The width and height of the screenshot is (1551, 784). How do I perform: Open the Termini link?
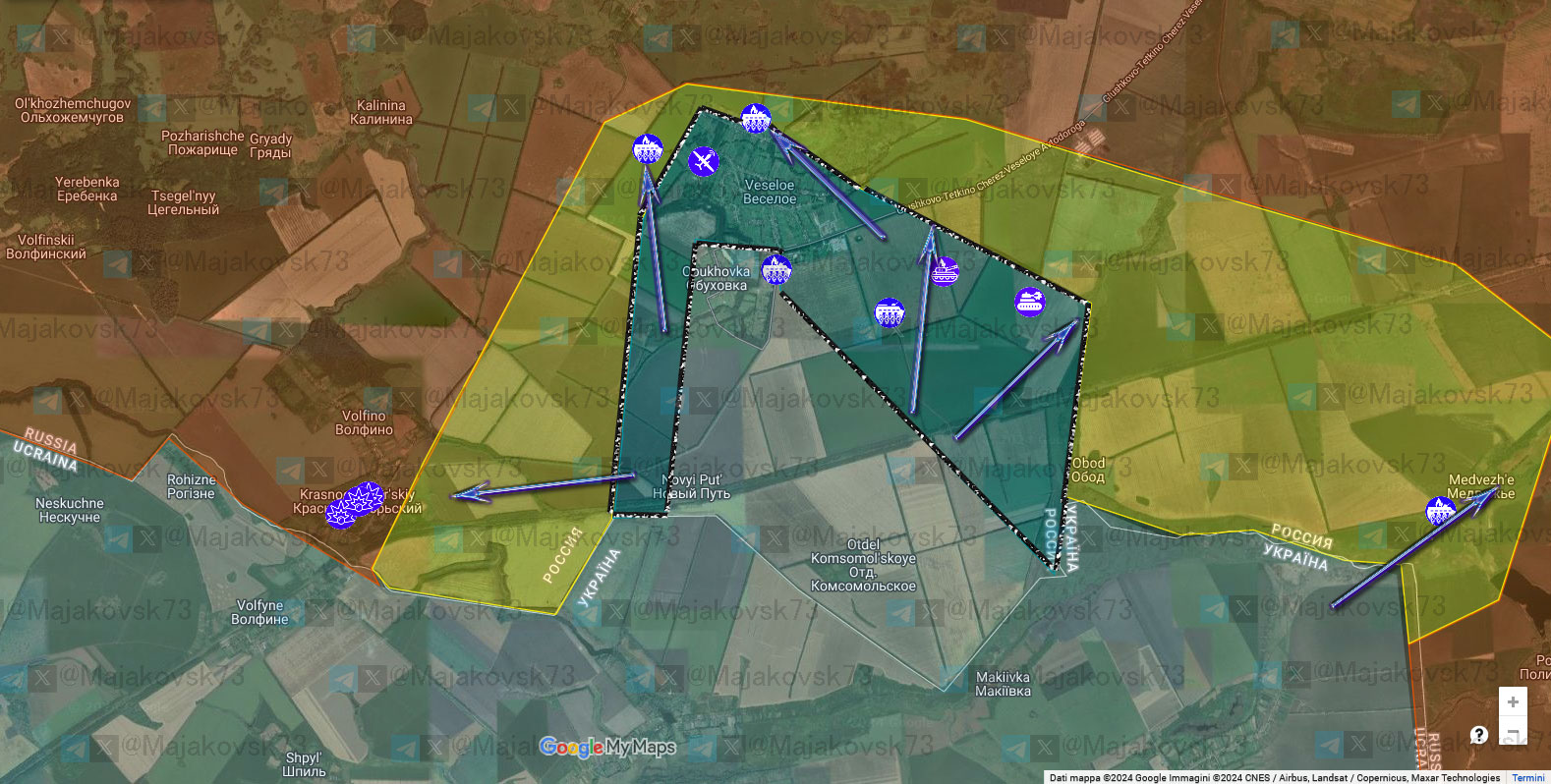(x=1528, y=777)
